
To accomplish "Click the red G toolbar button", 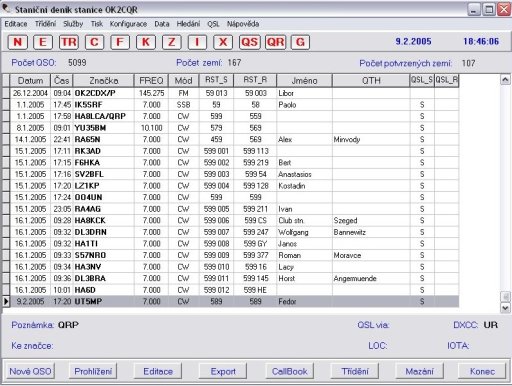I will (300, 42).
